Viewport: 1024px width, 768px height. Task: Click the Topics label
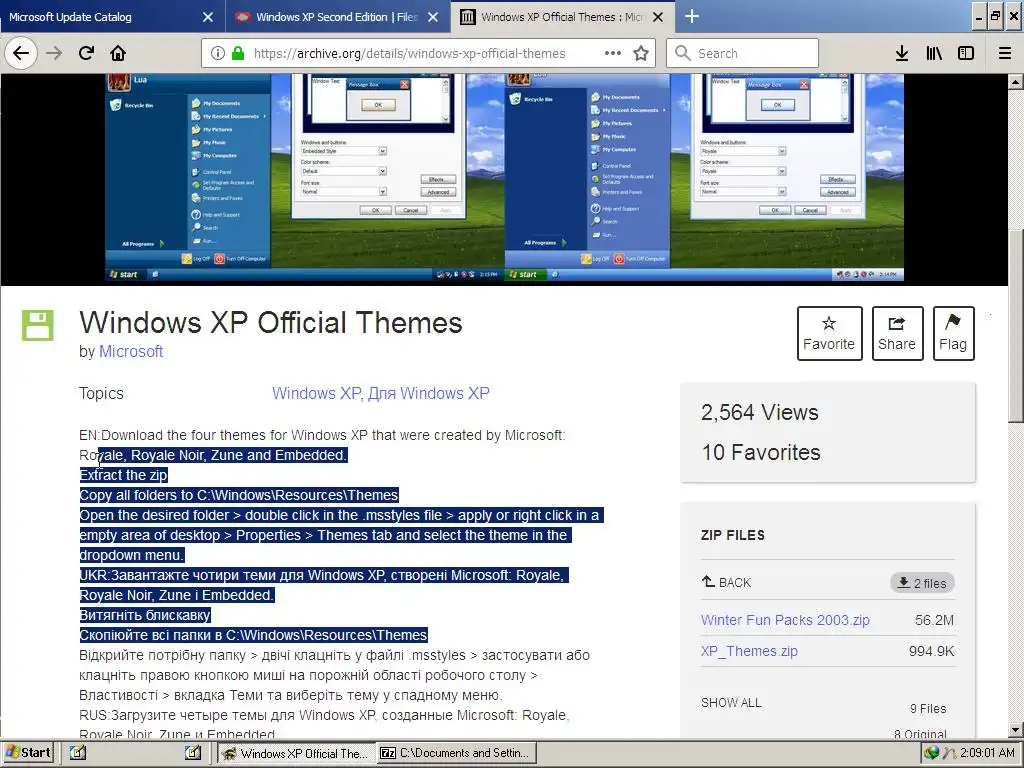[x=101, y=393]
